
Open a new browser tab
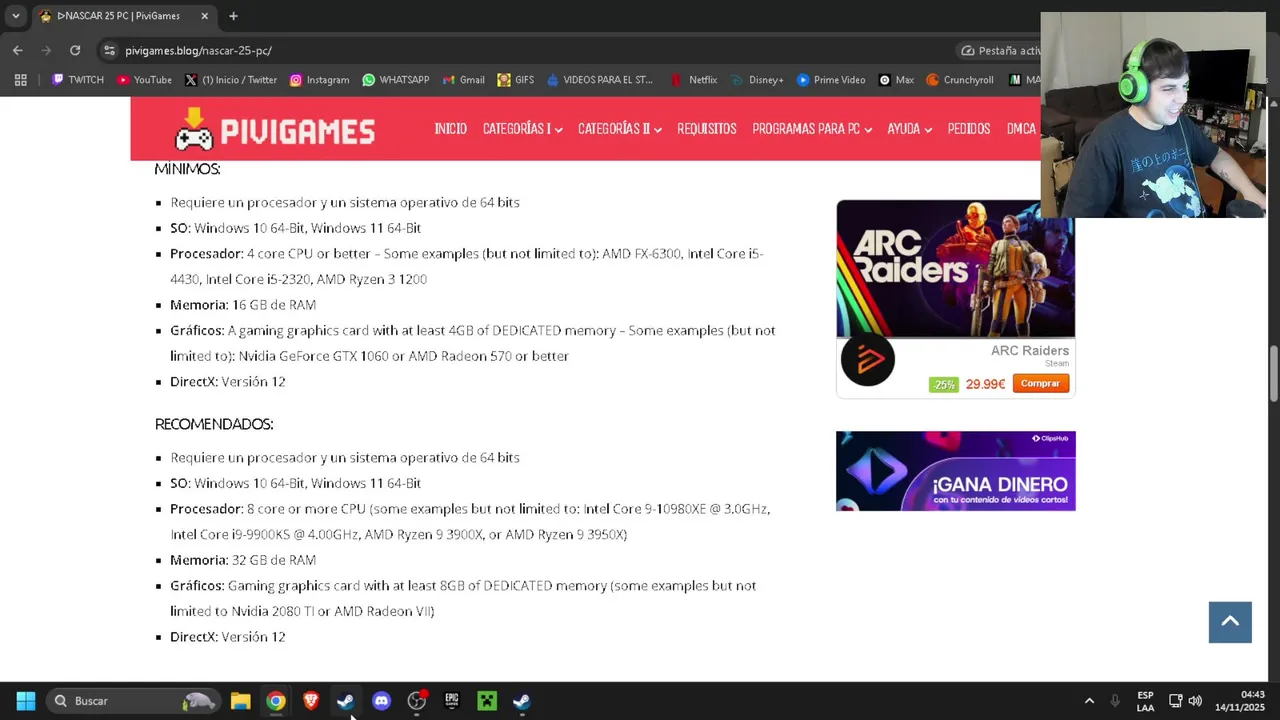click(x=233, y=16)
